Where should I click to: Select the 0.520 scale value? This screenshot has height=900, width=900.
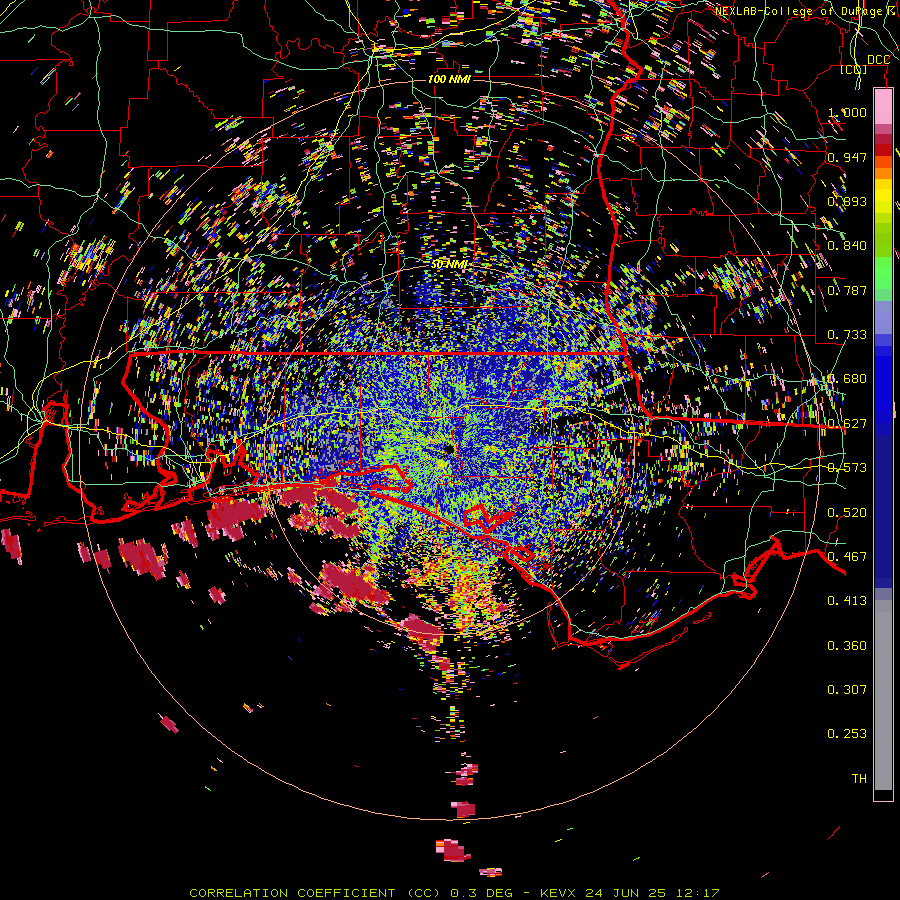tap(847, 512)
